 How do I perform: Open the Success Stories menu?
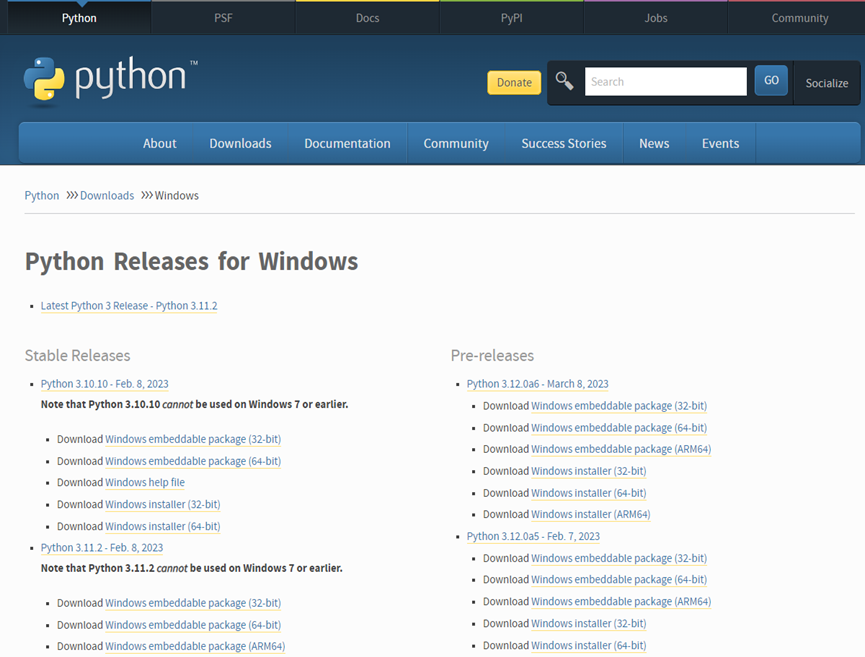point(564,143)
